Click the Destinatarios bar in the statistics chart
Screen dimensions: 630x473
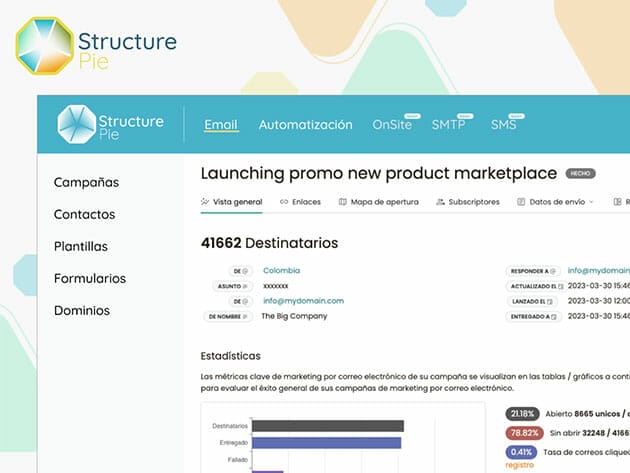[327, 426]
